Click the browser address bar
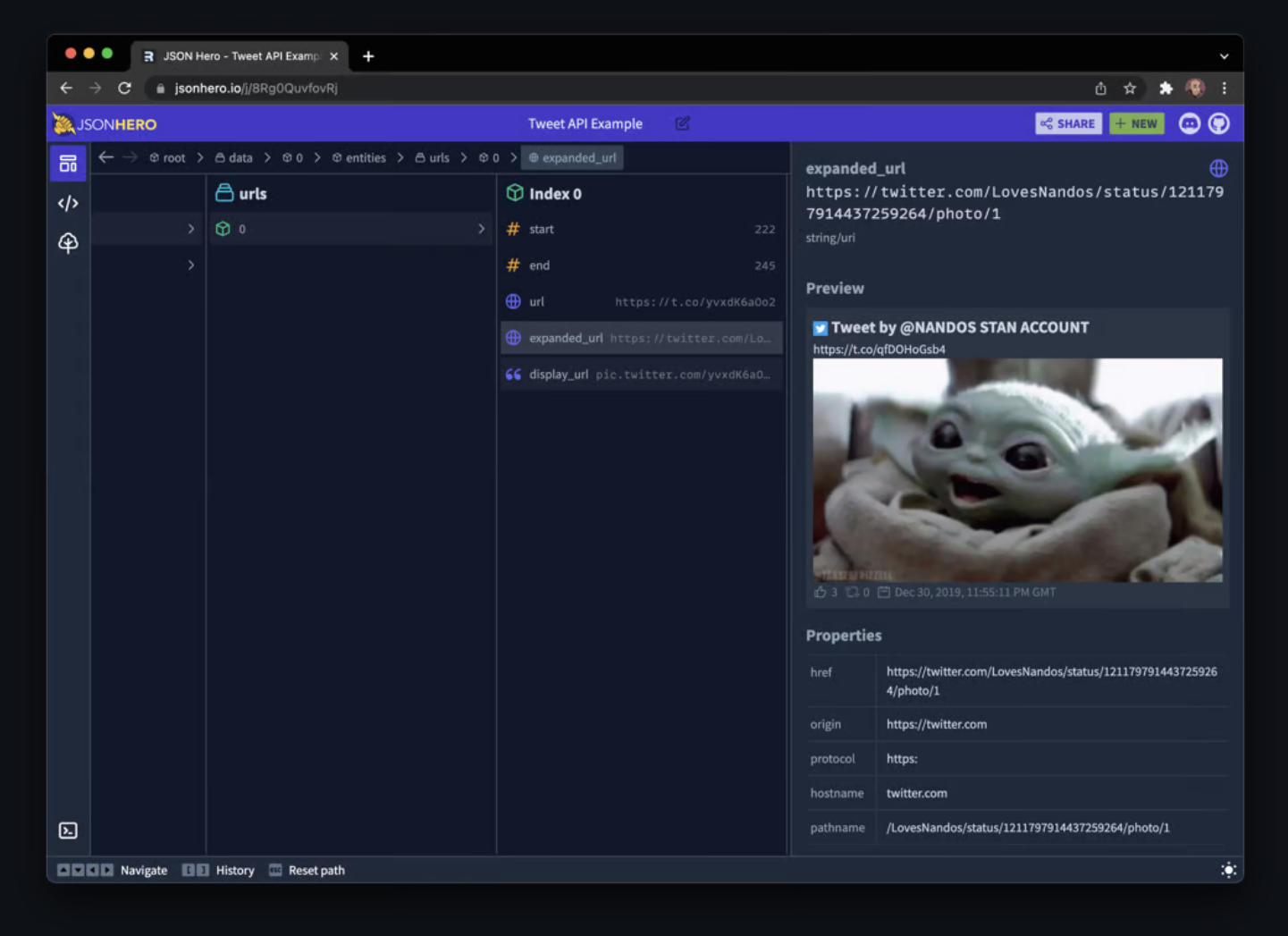Screen dimensions: 1288x936 [x=617, y=88]
